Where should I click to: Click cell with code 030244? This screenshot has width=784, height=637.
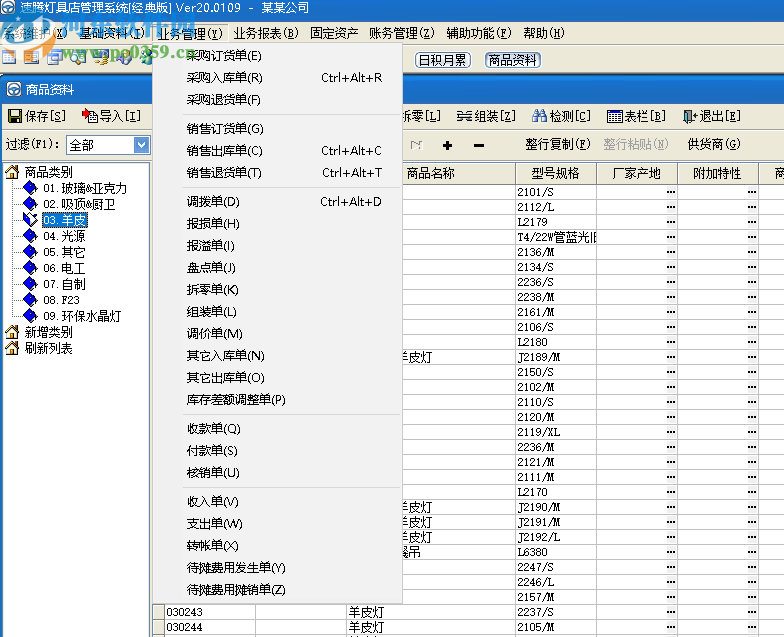(x=210, y=627)
